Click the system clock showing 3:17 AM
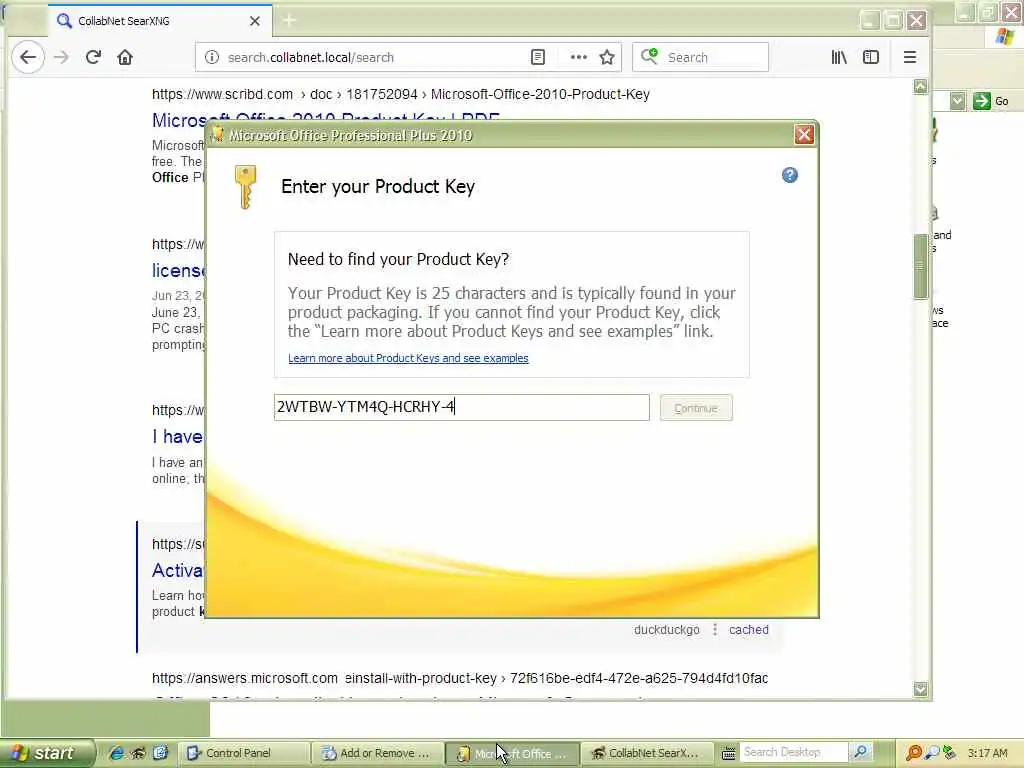 pyautogui.click(x=987, y=753)
